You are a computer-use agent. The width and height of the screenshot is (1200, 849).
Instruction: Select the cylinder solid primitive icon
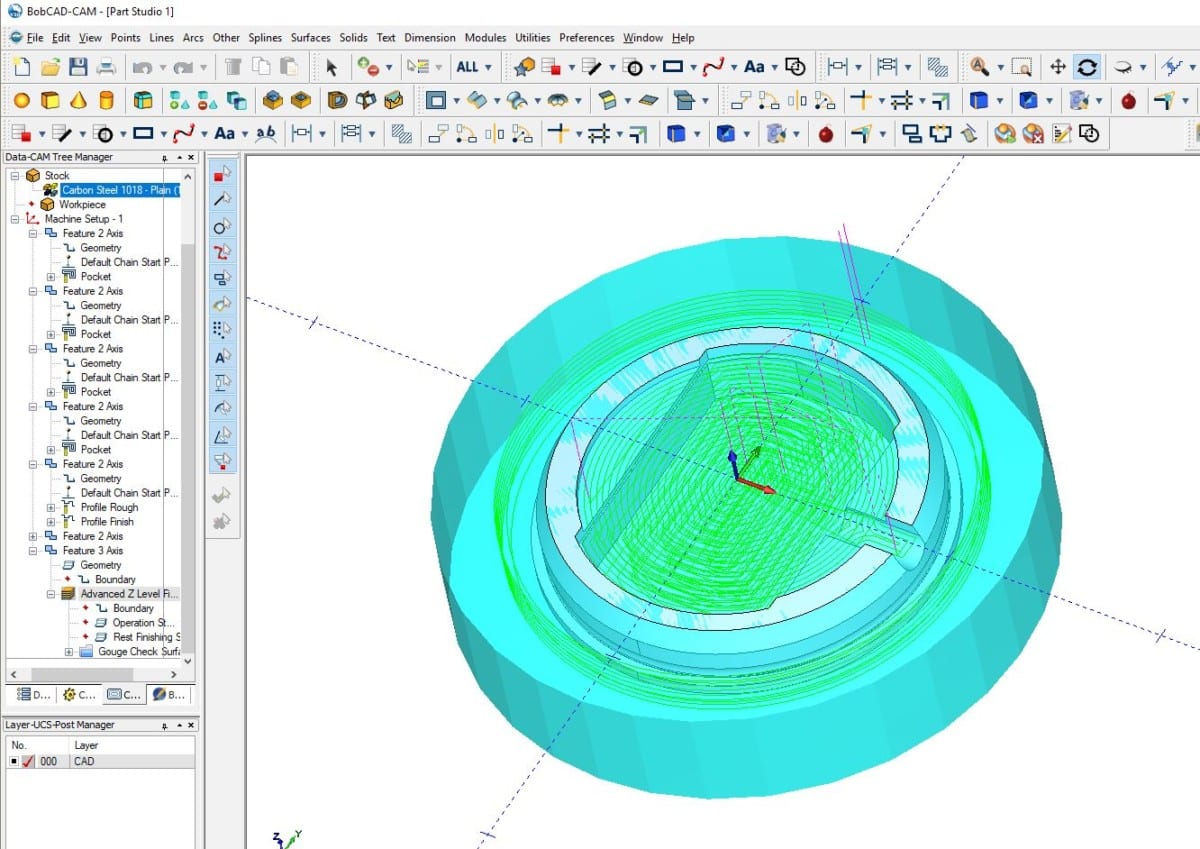(106, 101)
